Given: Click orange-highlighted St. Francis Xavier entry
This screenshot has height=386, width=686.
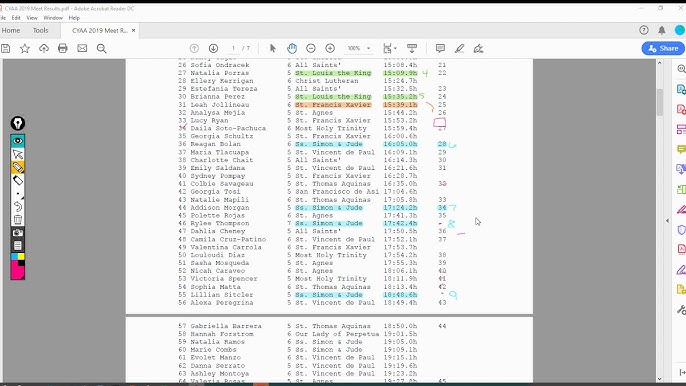Looking at the screenshot, I should [x=333, y=105].
